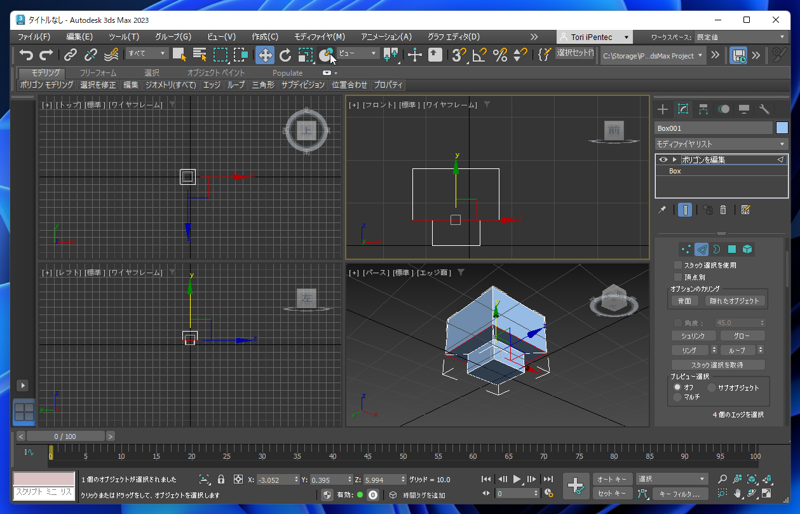Image resolution: width=800 pixels, height=514 pixels.
Task: Enable the By Vertex checkbox
Action: [678, 277]
